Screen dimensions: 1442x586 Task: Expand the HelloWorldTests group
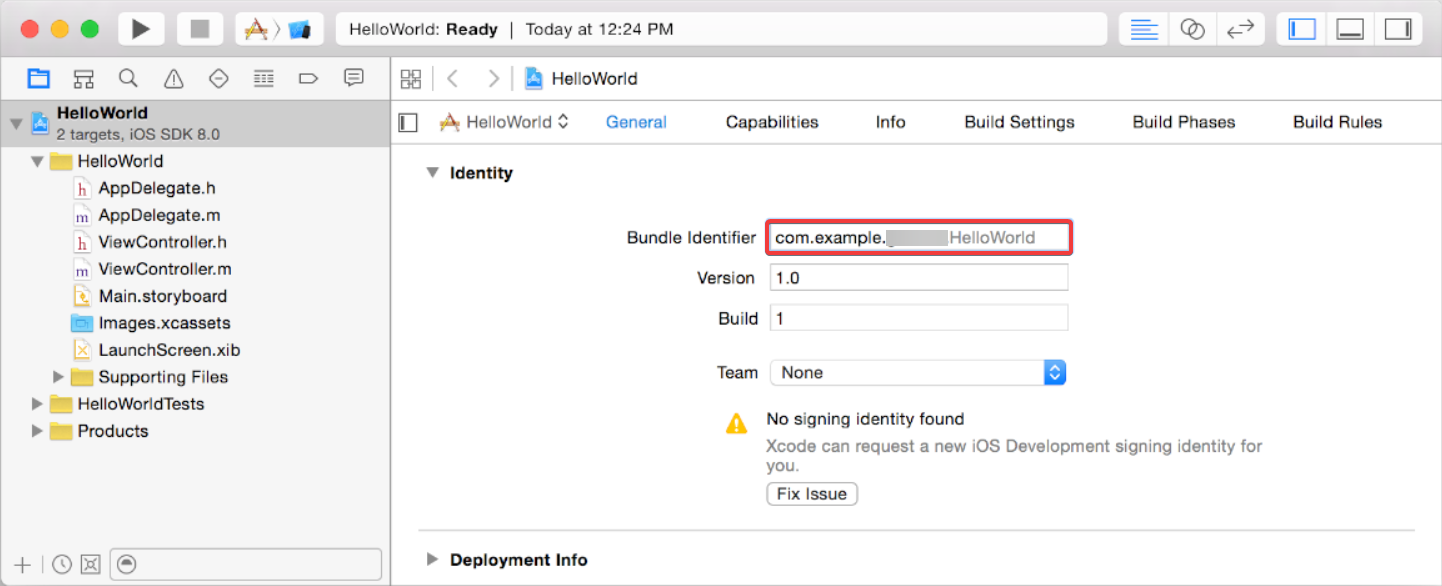click(x=37, y=404)
